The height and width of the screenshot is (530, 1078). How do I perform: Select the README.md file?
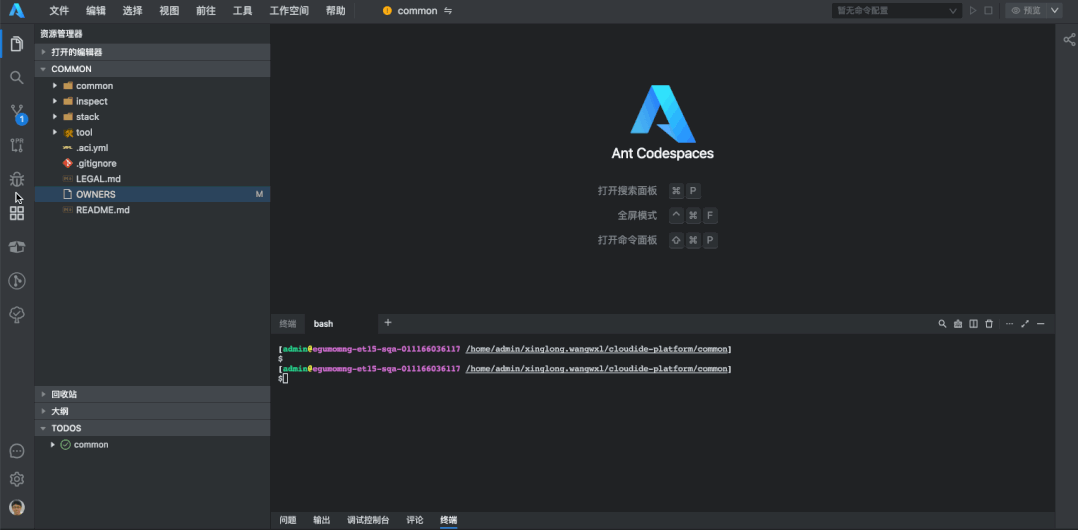(x=102, y=210)
